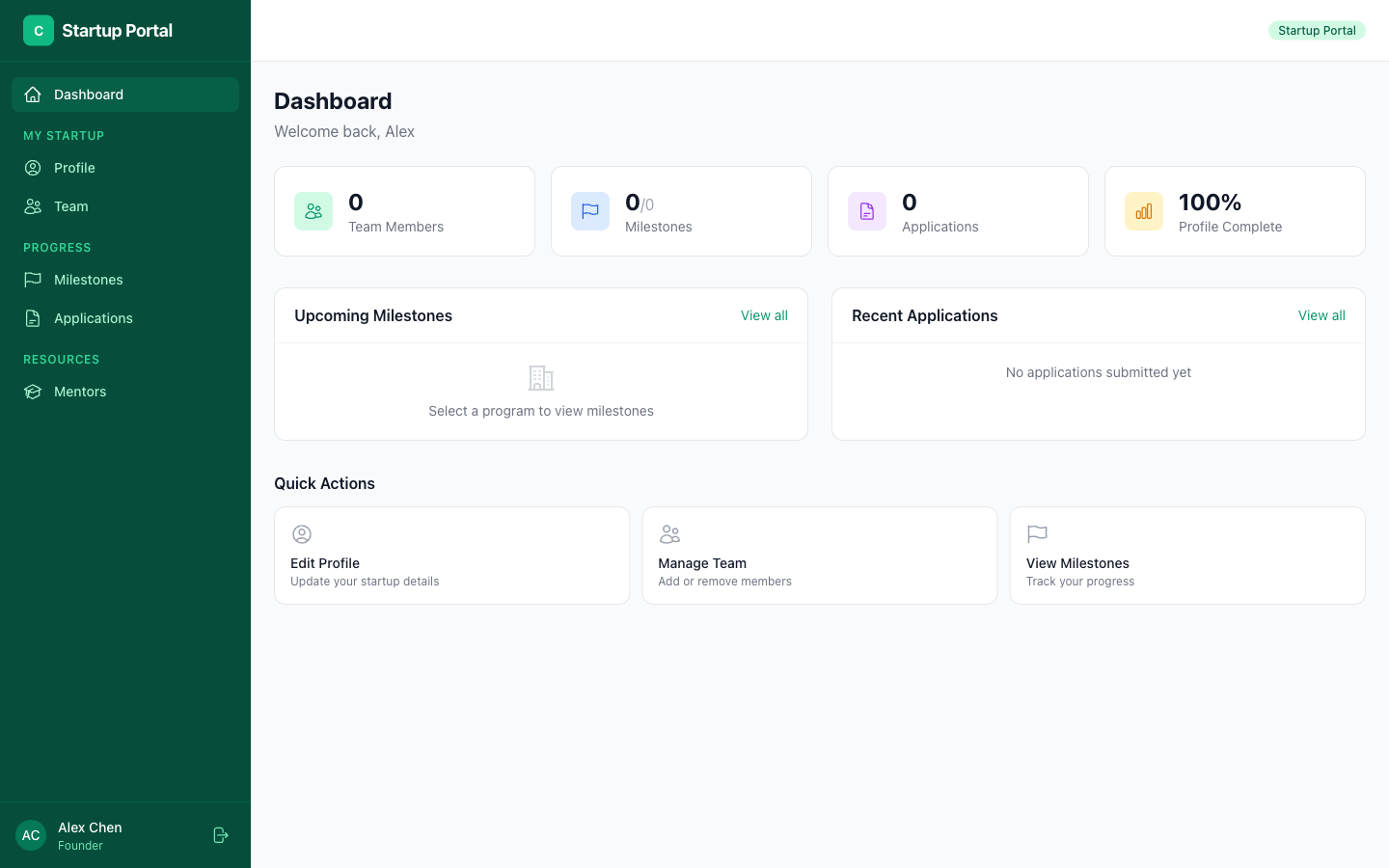Click the Manage Team quick action card
1389x868 pixels.
(x=820, y=556)
